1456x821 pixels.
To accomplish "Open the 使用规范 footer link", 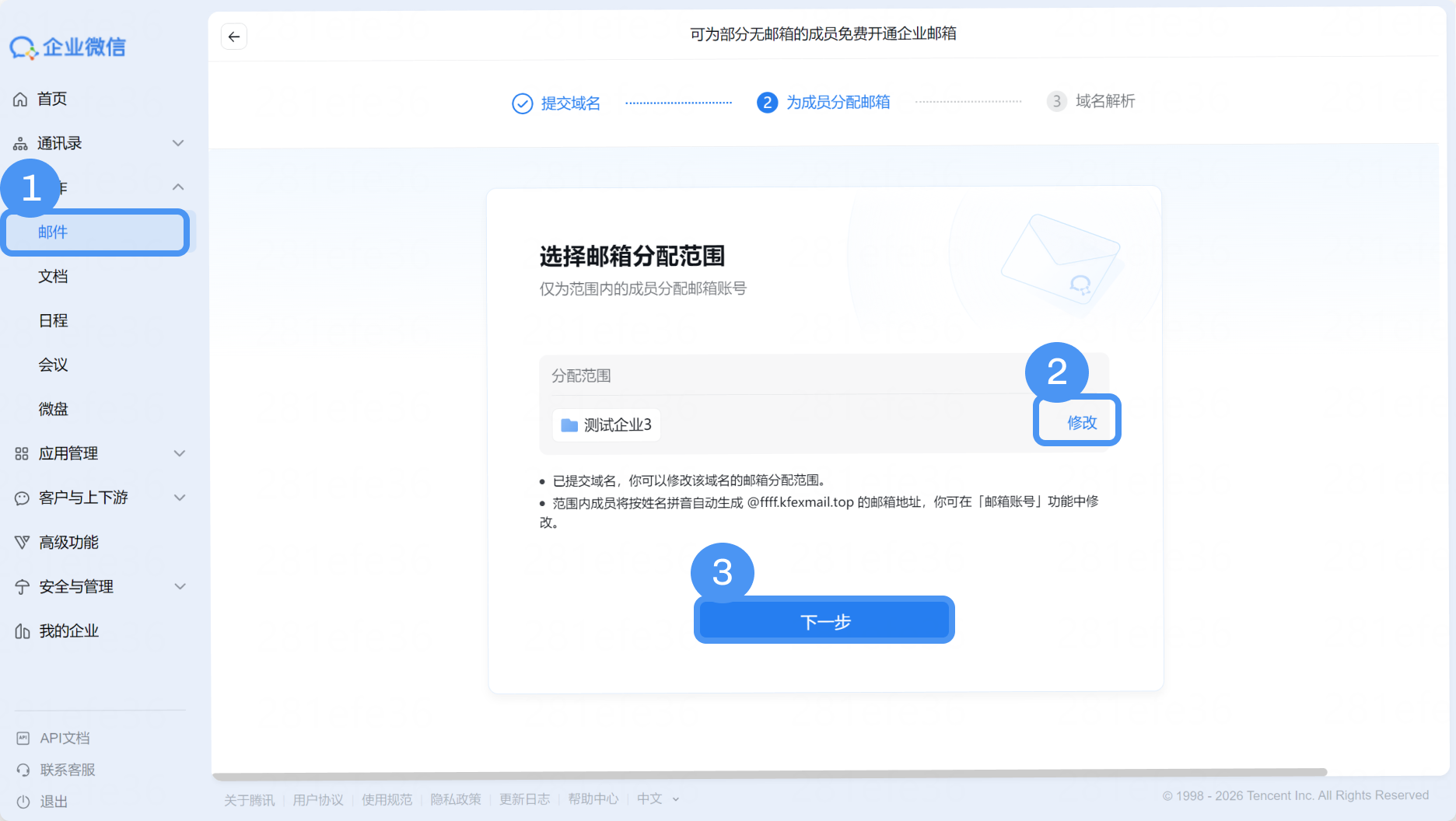I will pos(387,799).
